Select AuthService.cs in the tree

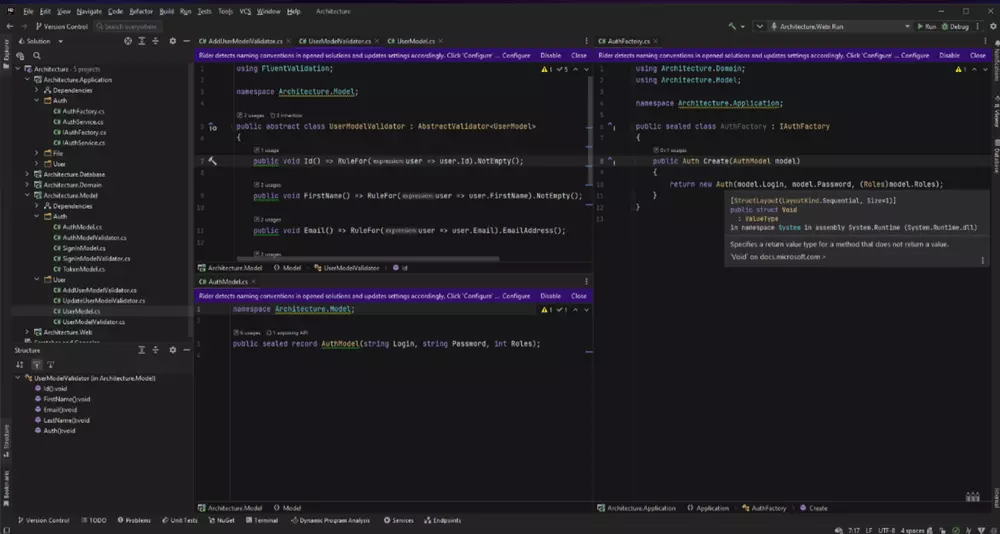(x=78, y=122)
